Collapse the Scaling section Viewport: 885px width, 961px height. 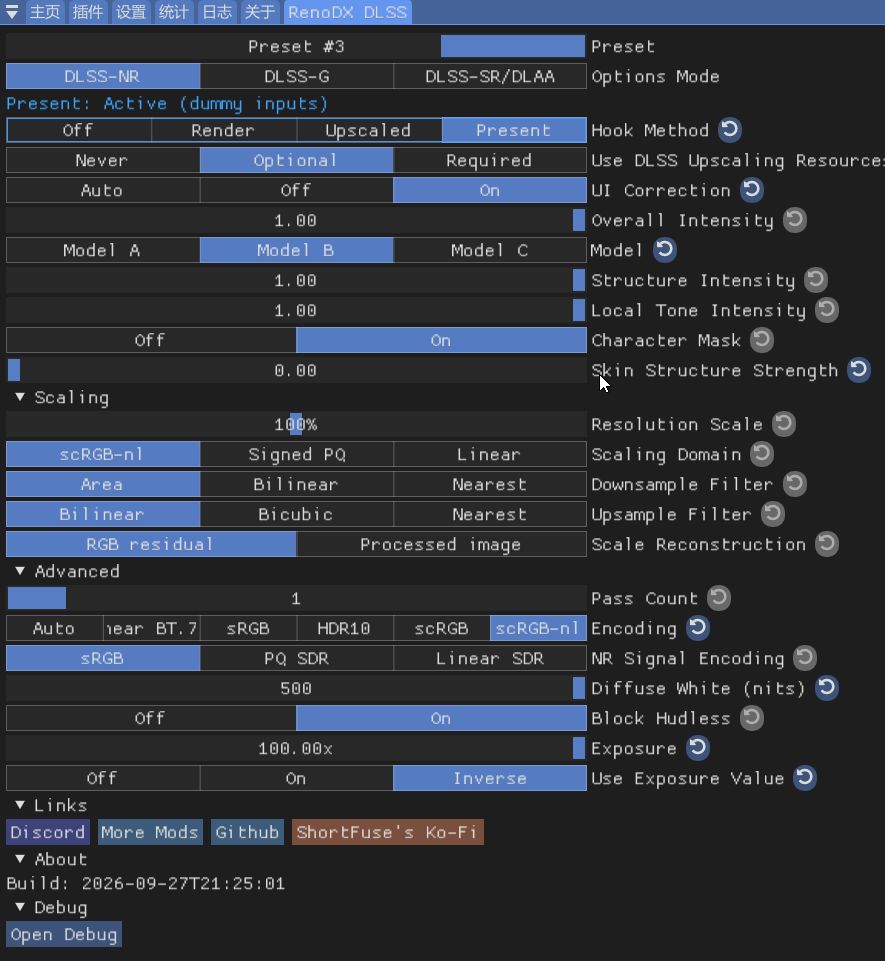pos(20,397)
